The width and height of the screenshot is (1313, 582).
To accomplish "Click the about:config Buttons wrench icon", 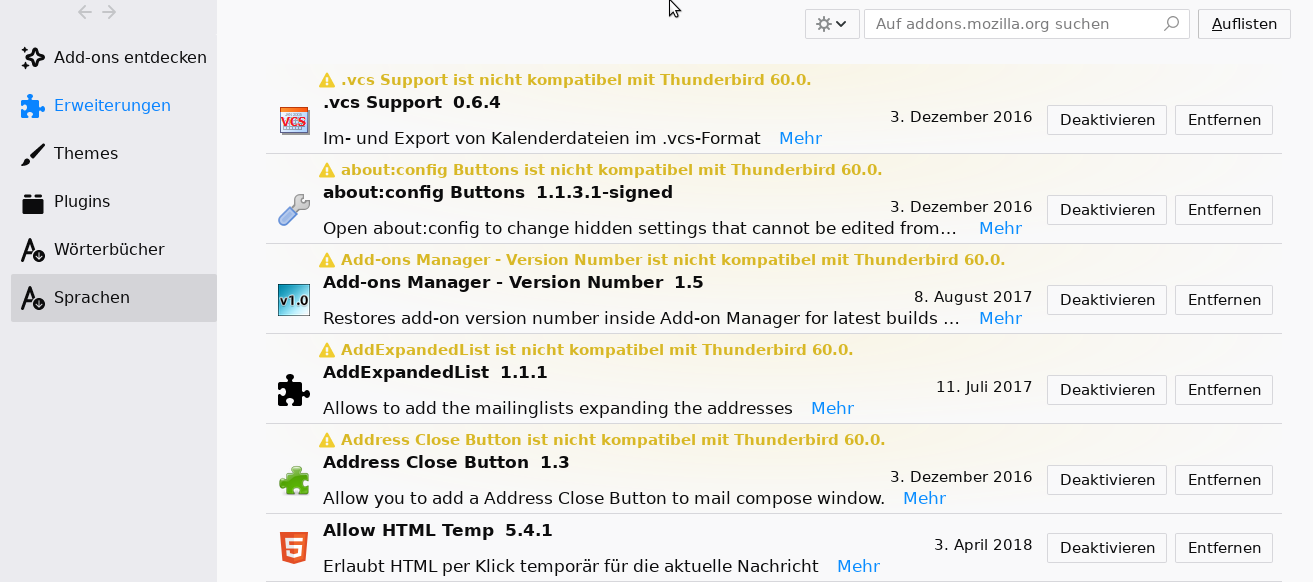I will pos(294,210).
